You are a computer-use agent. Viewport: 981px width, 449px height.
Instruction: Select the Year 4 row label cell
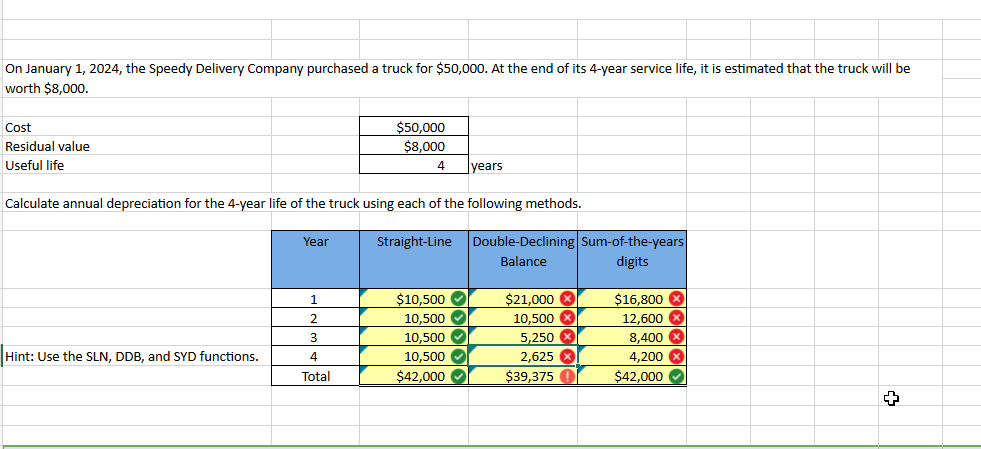click(315, 356)
